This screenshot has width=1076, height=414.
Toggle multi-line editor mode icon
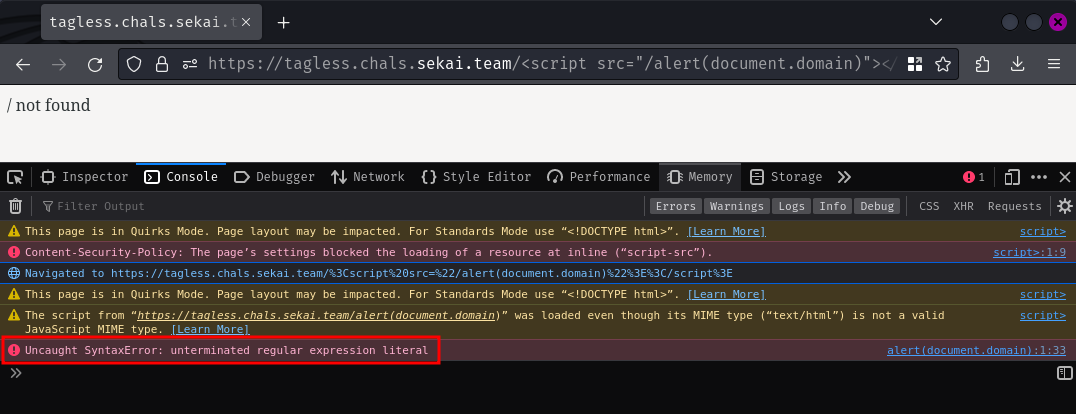[x=1064, y=373]
